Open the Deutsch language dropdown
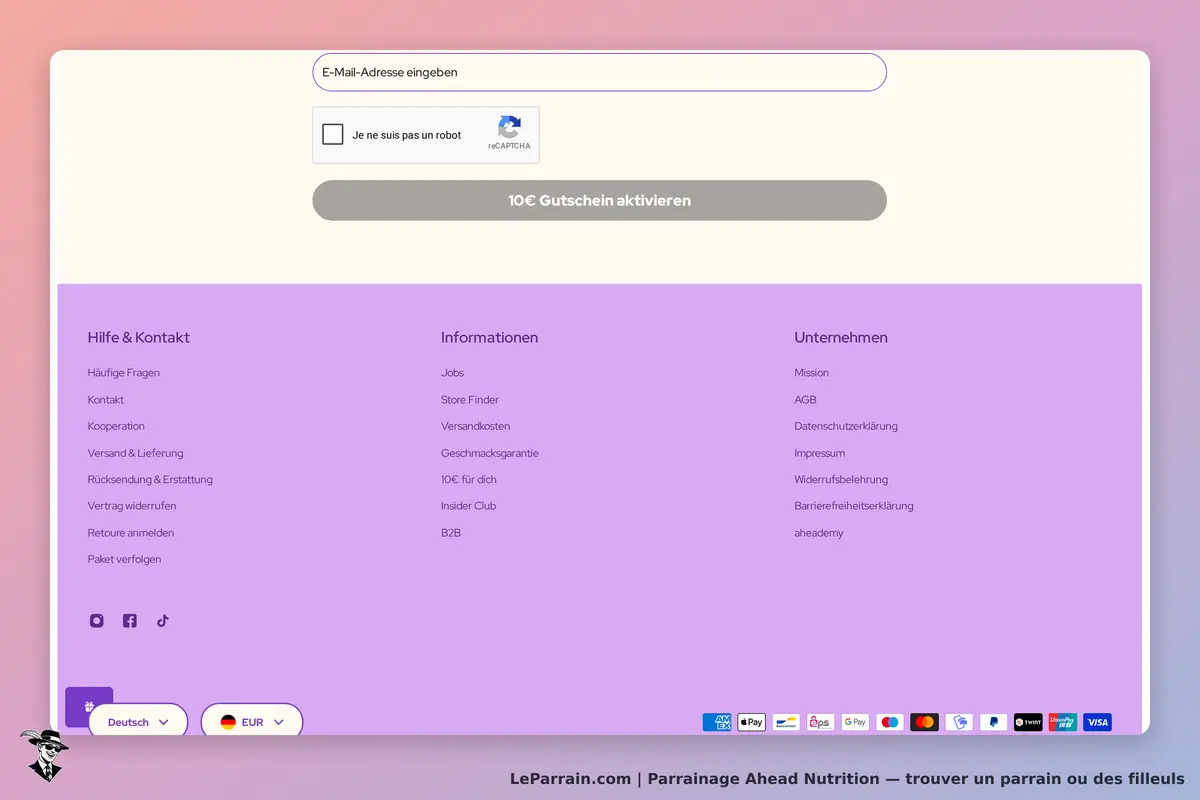The image size is (1200, 800). 138,720
